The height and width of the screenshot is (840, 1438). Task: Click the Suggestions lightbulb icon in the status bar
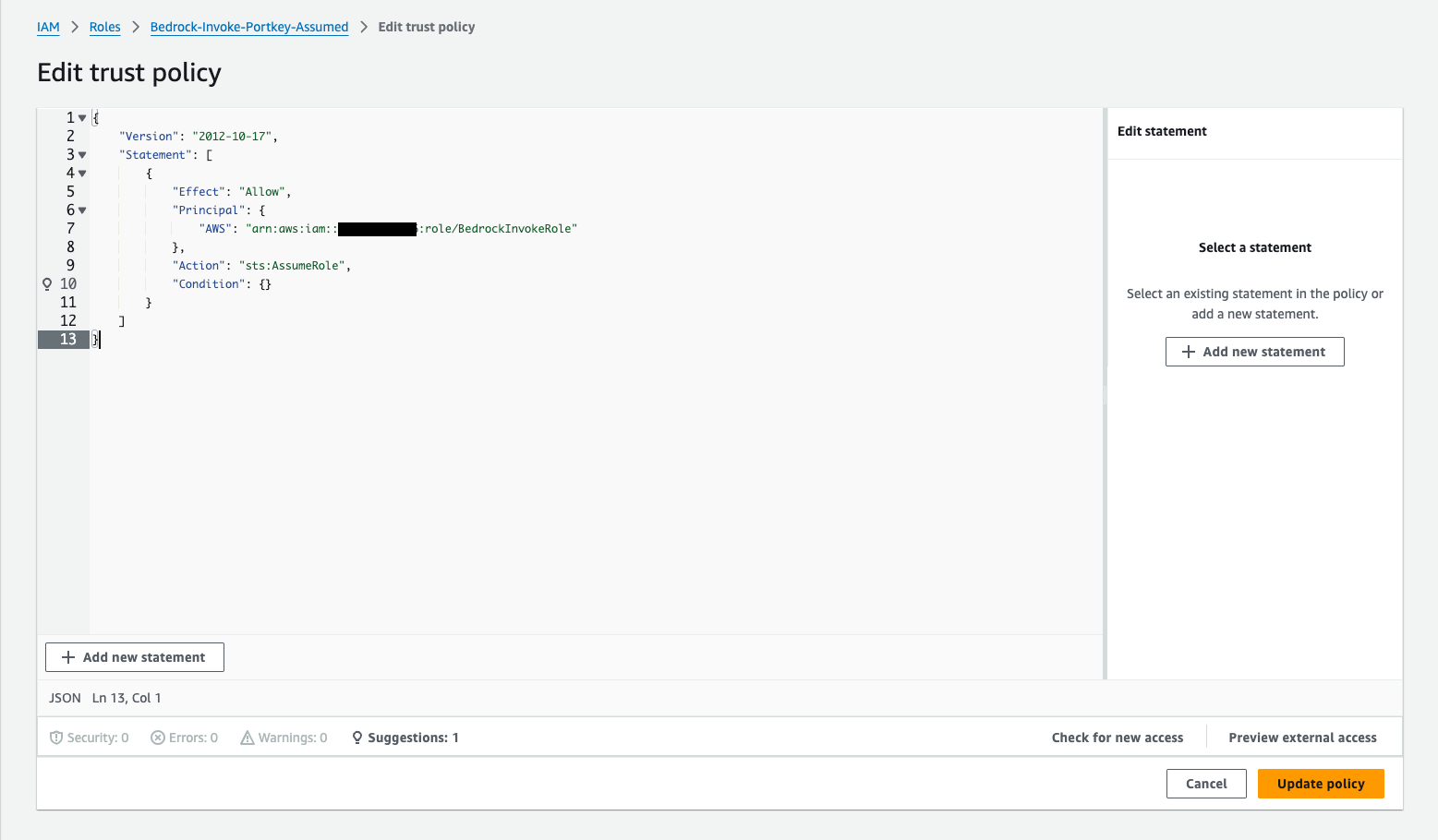point(357,738)
